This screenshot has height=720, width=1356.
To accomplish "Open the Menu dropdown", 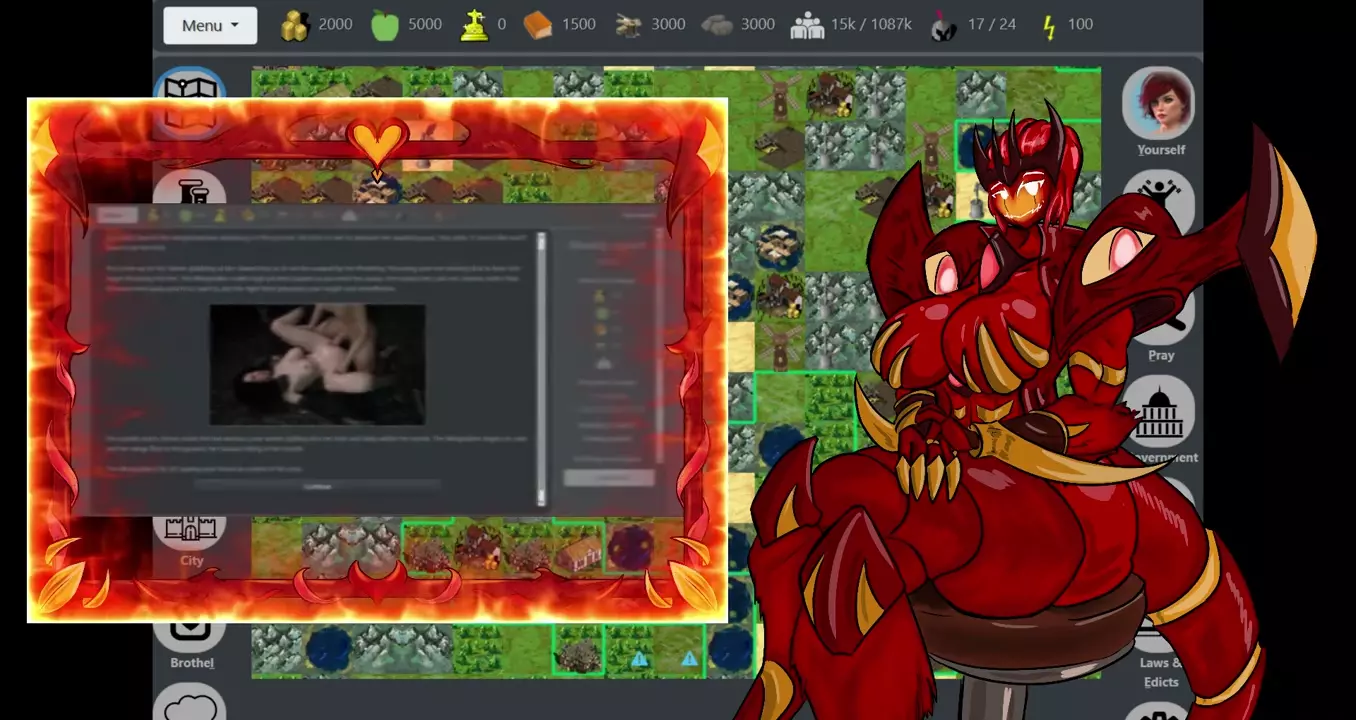I will [x=210, y=25].
